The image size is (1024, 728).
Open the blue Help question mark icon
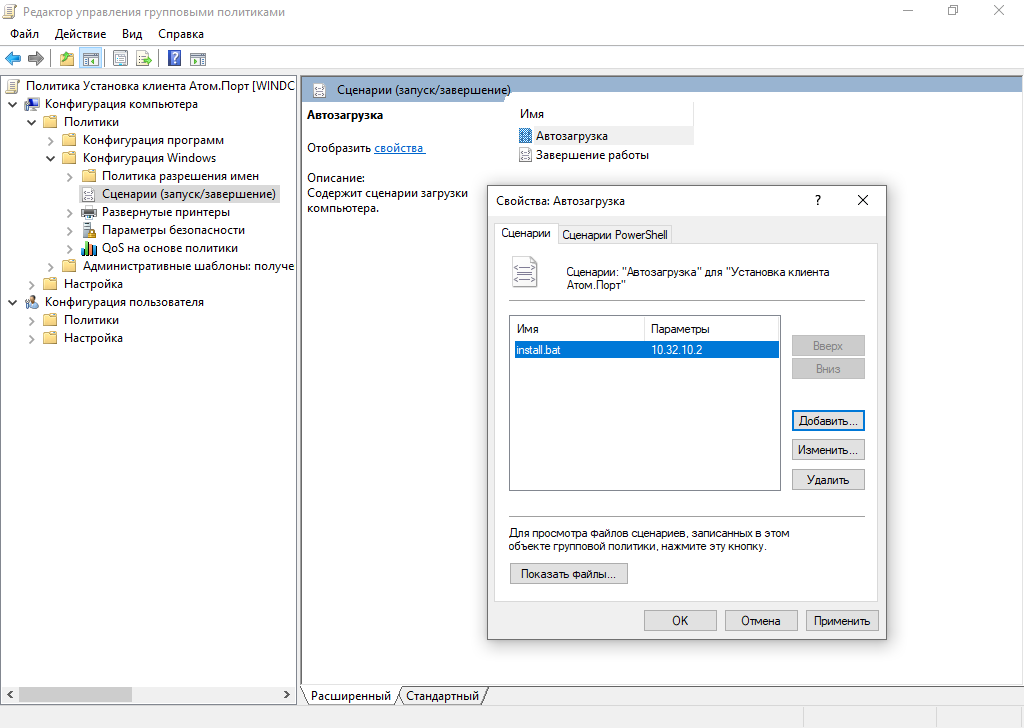[x=174, y=58]
